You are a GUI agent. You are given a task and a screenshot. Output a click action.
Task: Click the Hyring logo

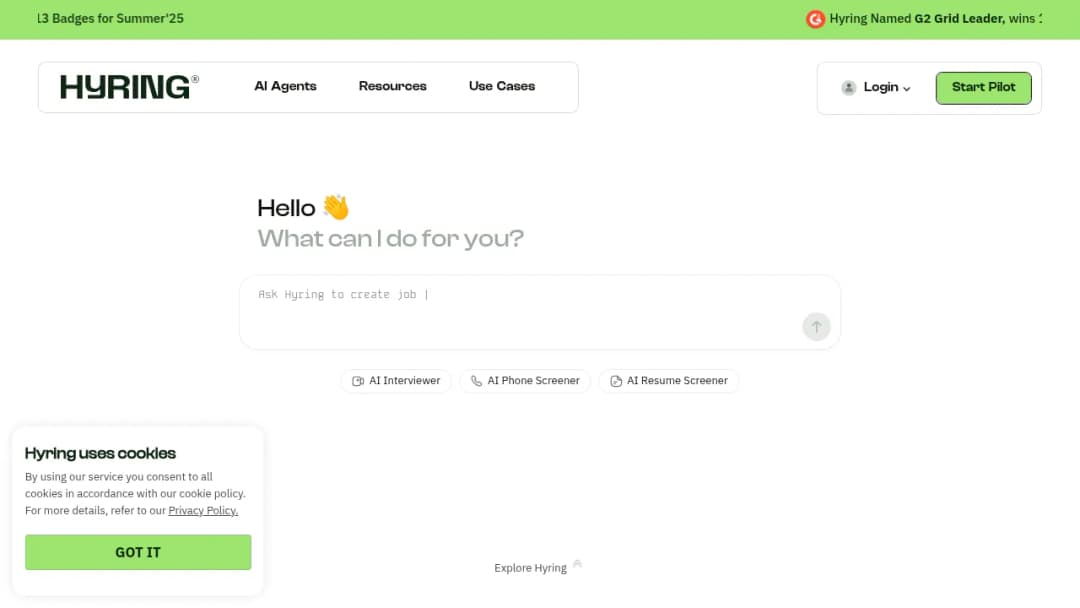click(129, 87)
